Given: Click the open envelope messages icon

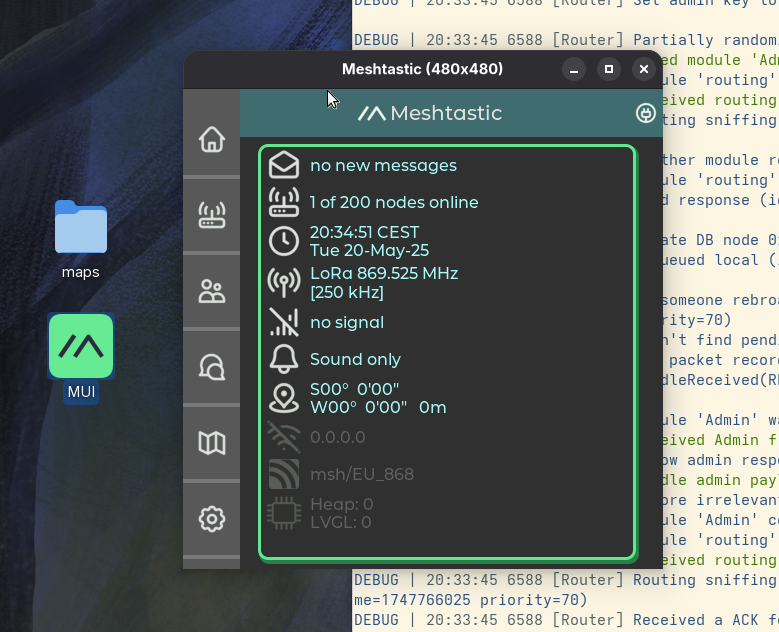Looking at the screenshot, I should [x=284, y=165].
